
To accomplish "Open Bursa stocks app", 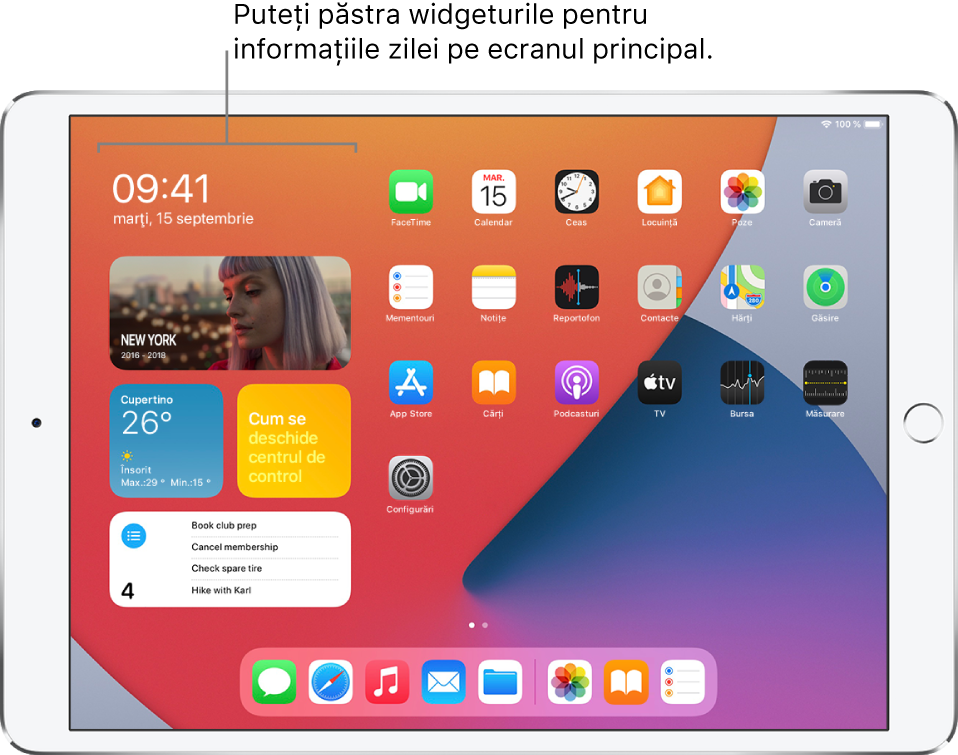I will pyautogui.click(x=742, y=383).
